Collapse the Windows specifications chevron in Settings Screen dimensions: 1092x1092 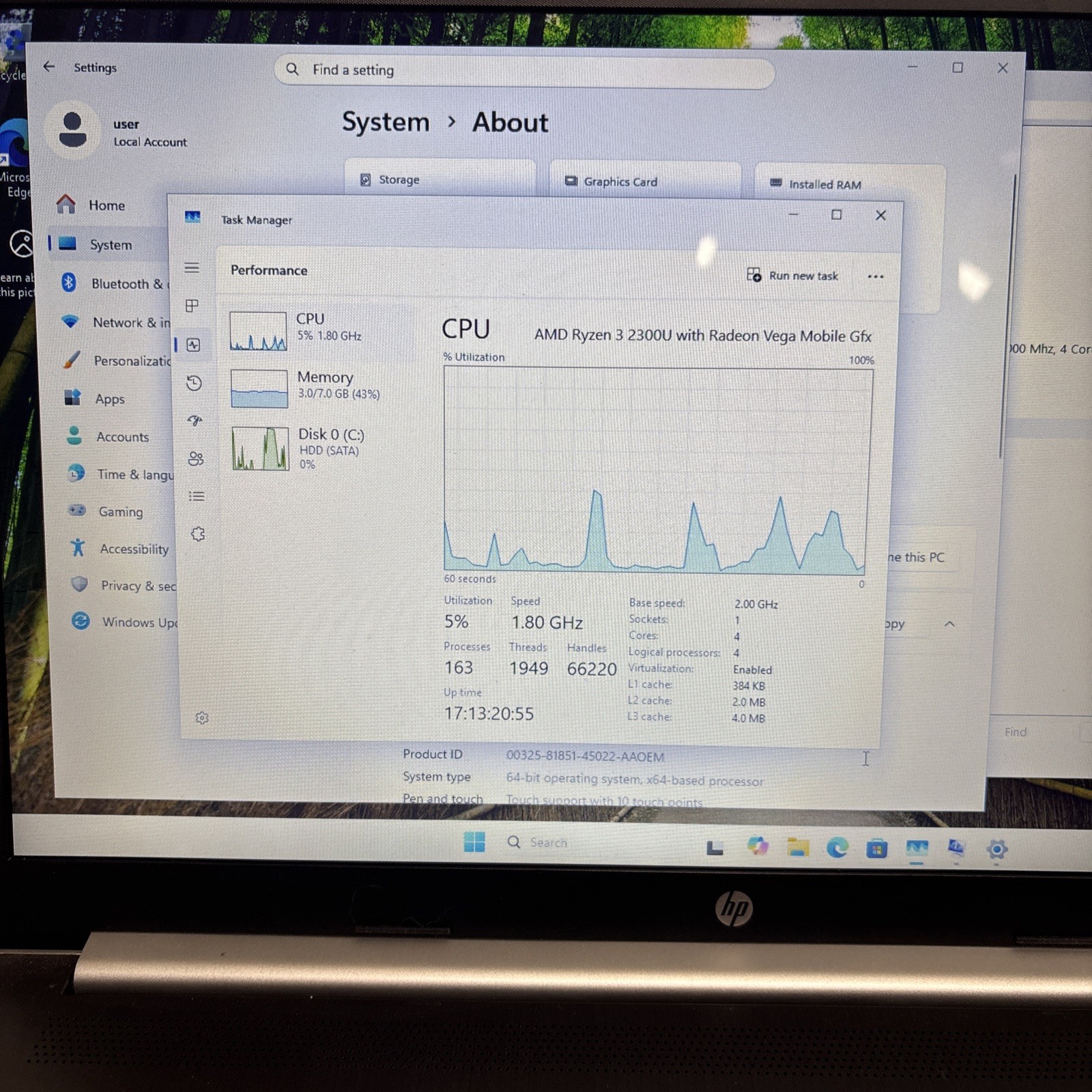click(x=949, y=624)
